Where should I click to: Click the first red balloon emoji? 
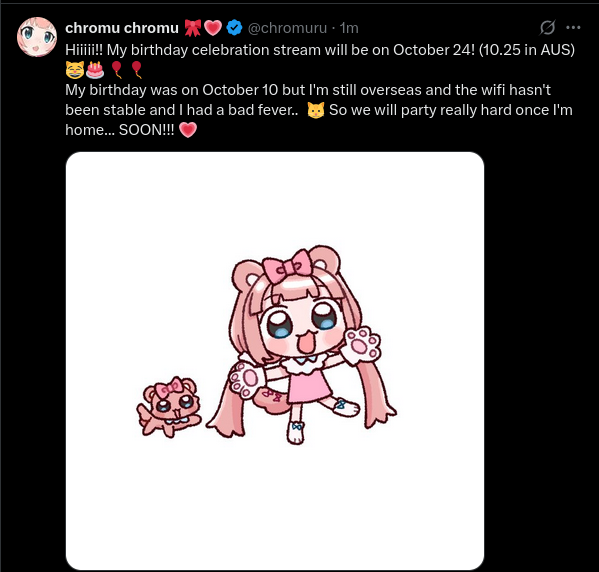(117, 70)
